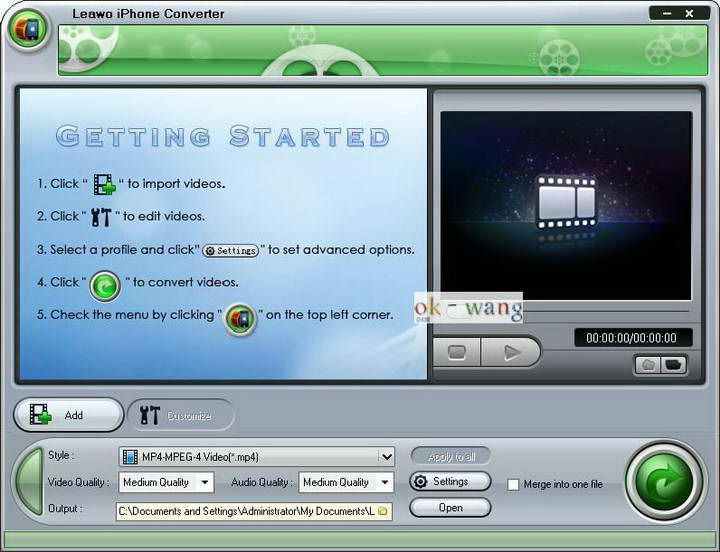
Task: Click the import videos icon in step 1
Action: pyautogui.click(x=104, y=184)
